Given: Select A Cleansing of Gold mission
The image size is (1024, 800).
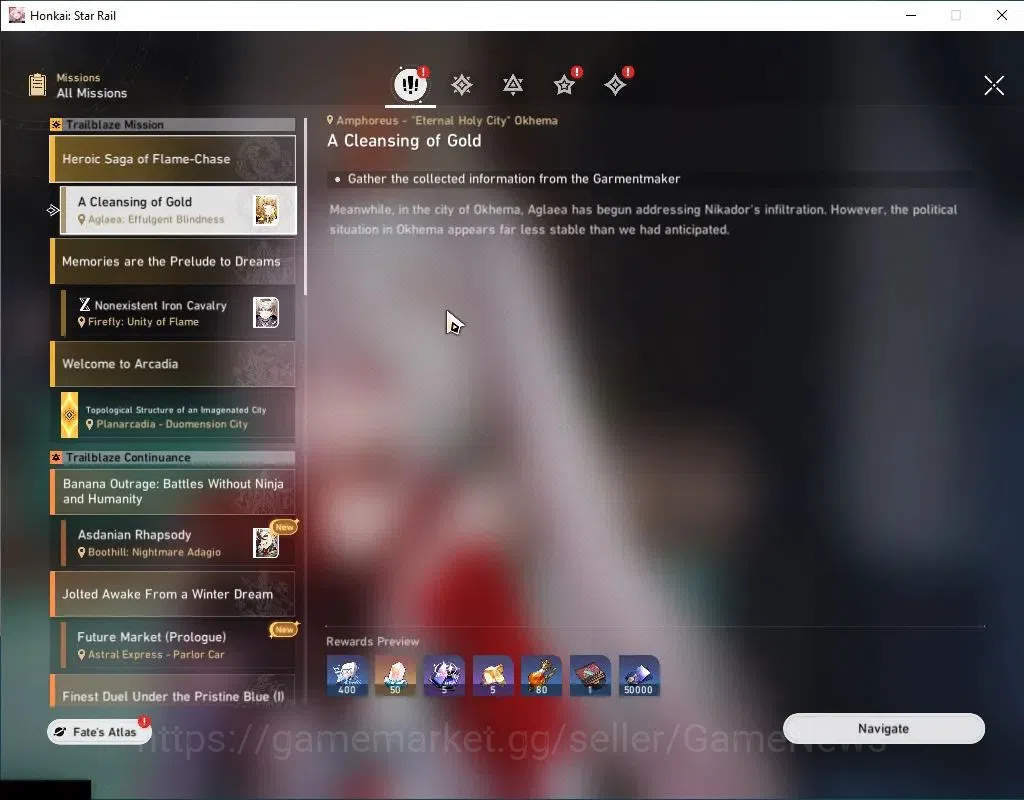Looking at the screenshot, I should (x=178, y=210).
